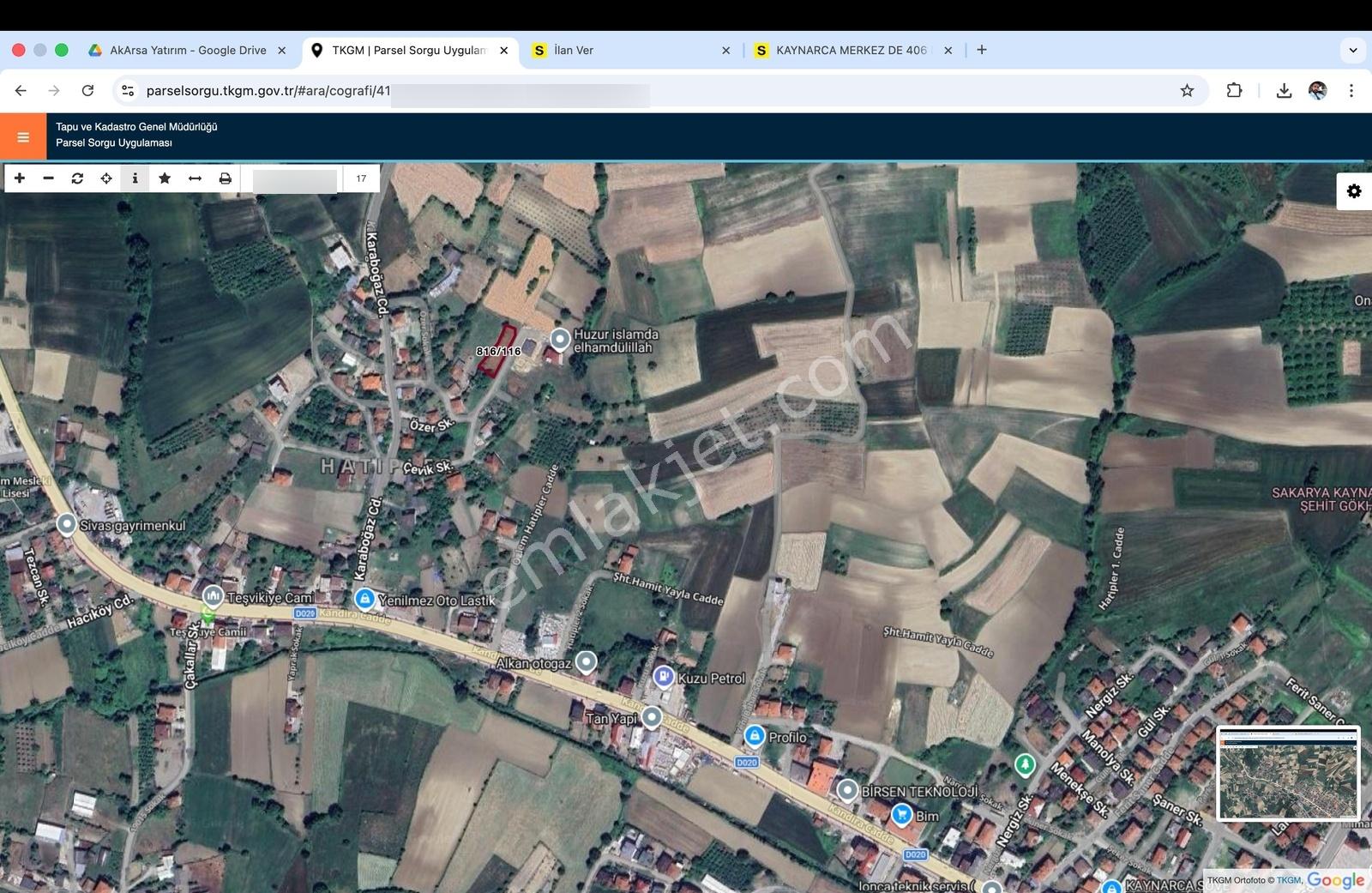The image size is (1372, 893).
Task: Go back in browser history
Action: pos(21,90)
